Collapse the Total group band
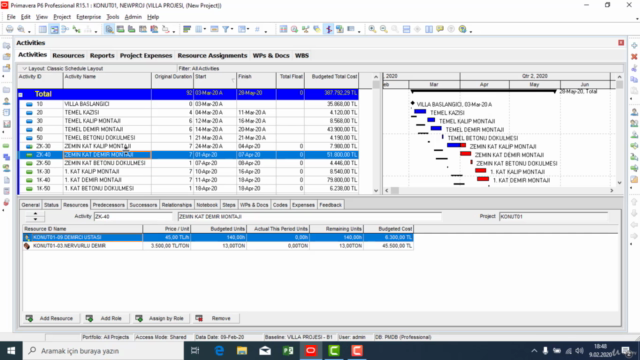This screenshot has width=640, height=360. click(20, 95)
